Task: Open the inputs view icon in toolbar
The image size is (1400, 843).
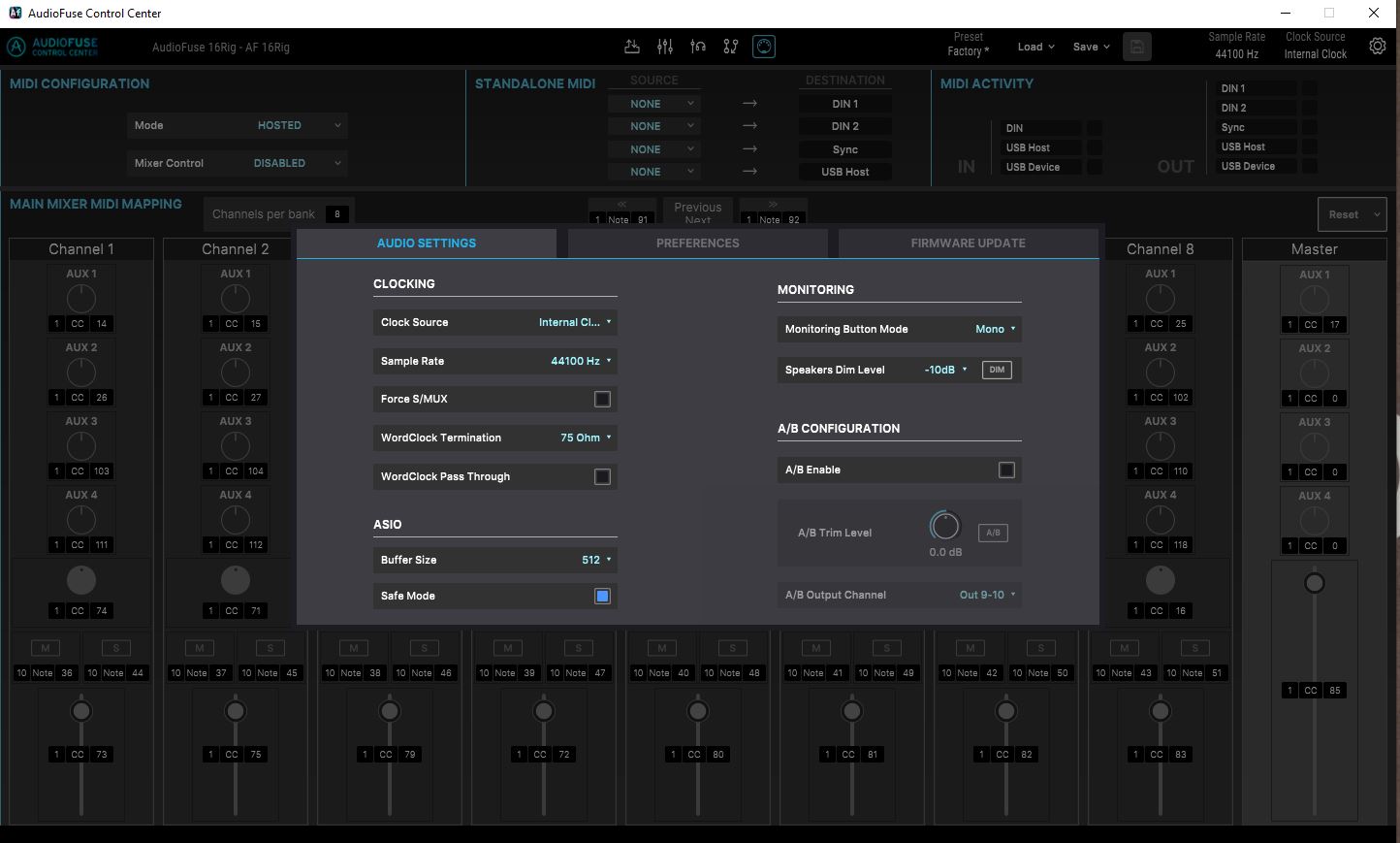Action: 632,47
